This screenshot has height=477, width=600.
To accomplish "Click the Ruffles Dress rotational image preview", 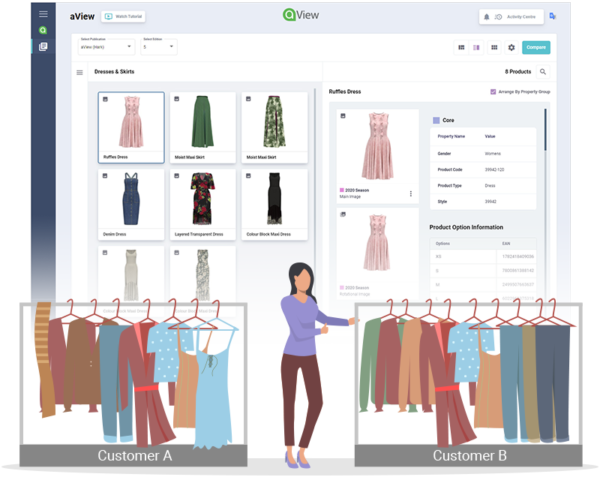I will tap(377, 243).
